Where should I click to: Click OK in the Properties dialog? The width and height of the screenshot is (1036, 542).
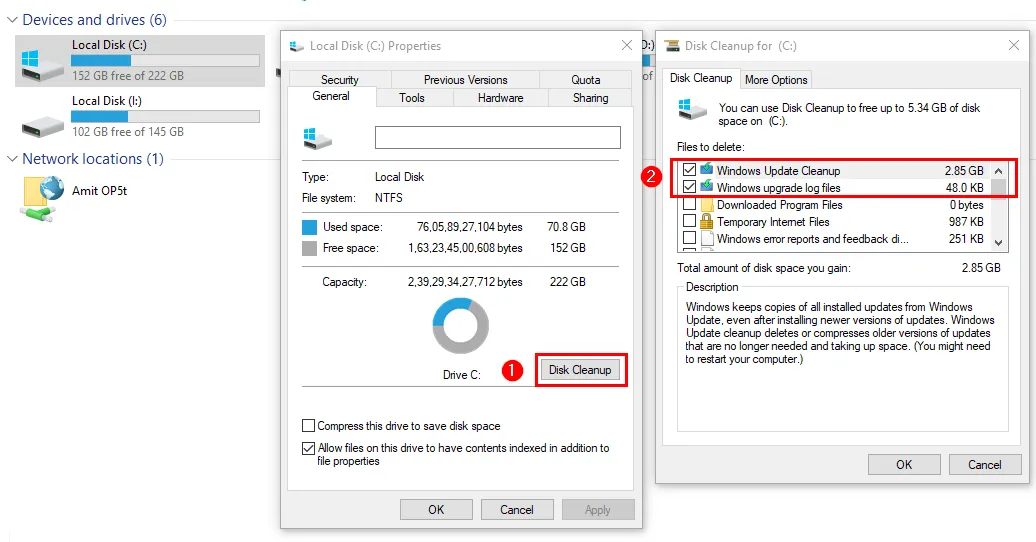point(436,510)
